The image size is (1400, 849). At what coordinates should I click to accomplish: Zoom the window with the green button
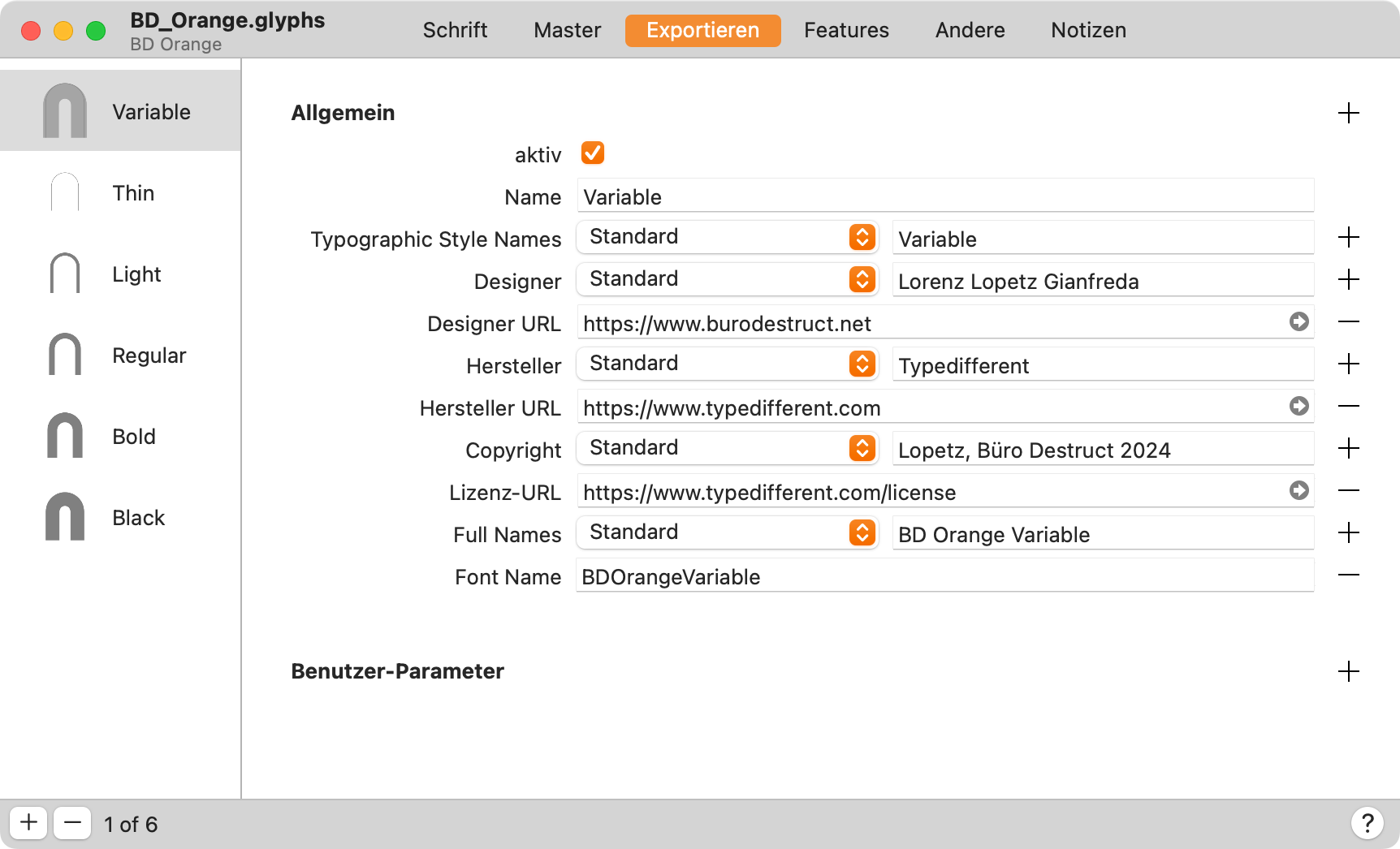tap(96, 31)
